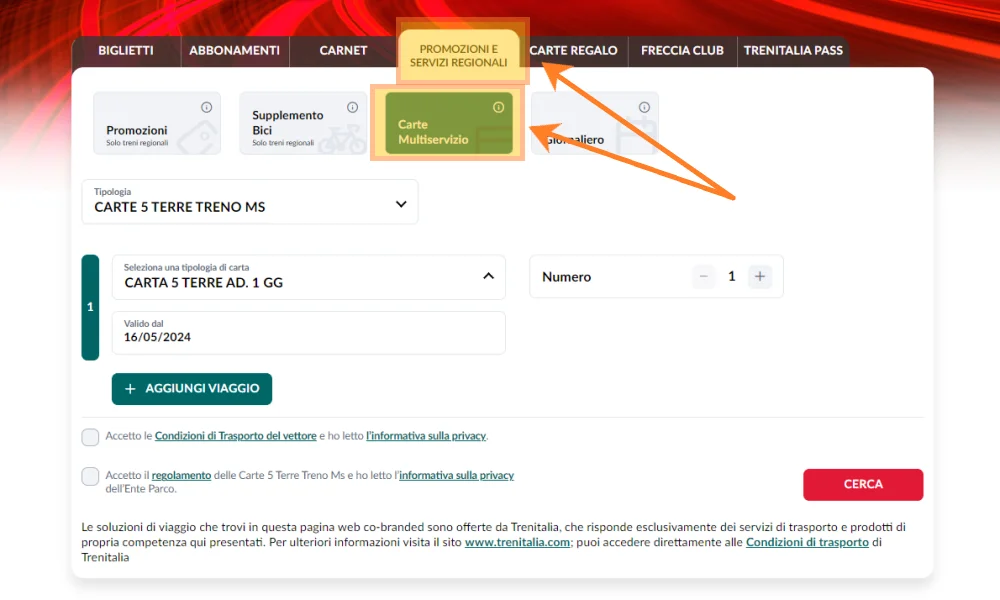The image size is (1000, 600).
Task: Open the www.trenitalia.com link
Action: pyautogui.click(x=517, y=542)
